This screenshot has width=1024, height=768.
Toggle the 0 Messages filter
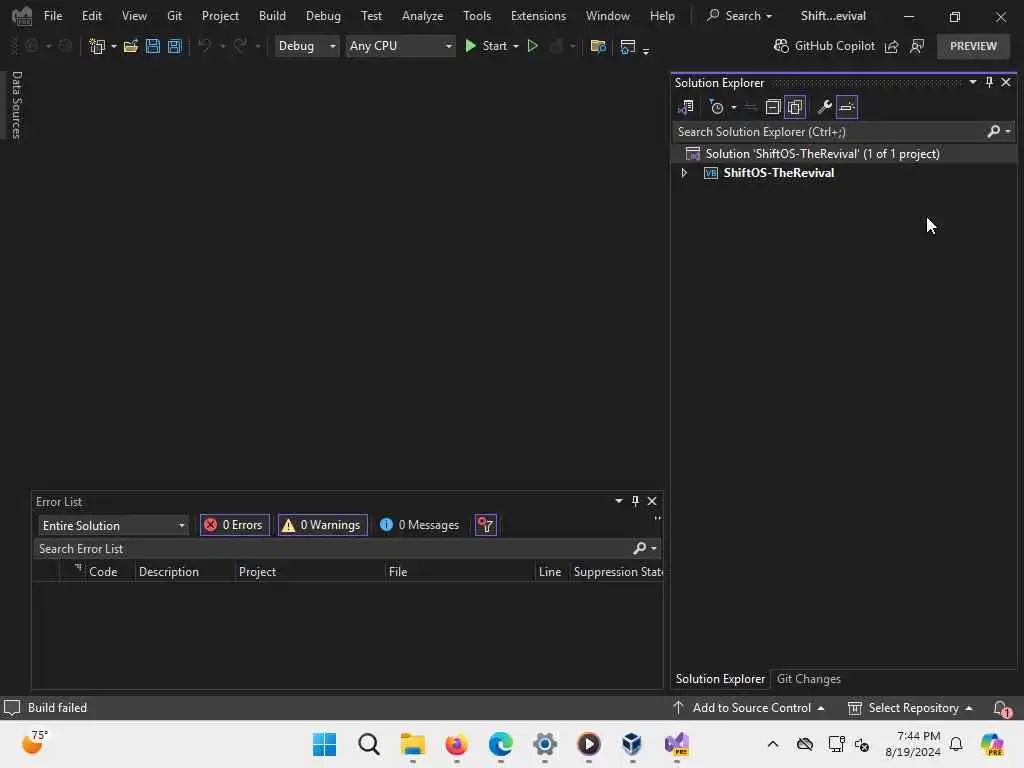click(419, 525)
